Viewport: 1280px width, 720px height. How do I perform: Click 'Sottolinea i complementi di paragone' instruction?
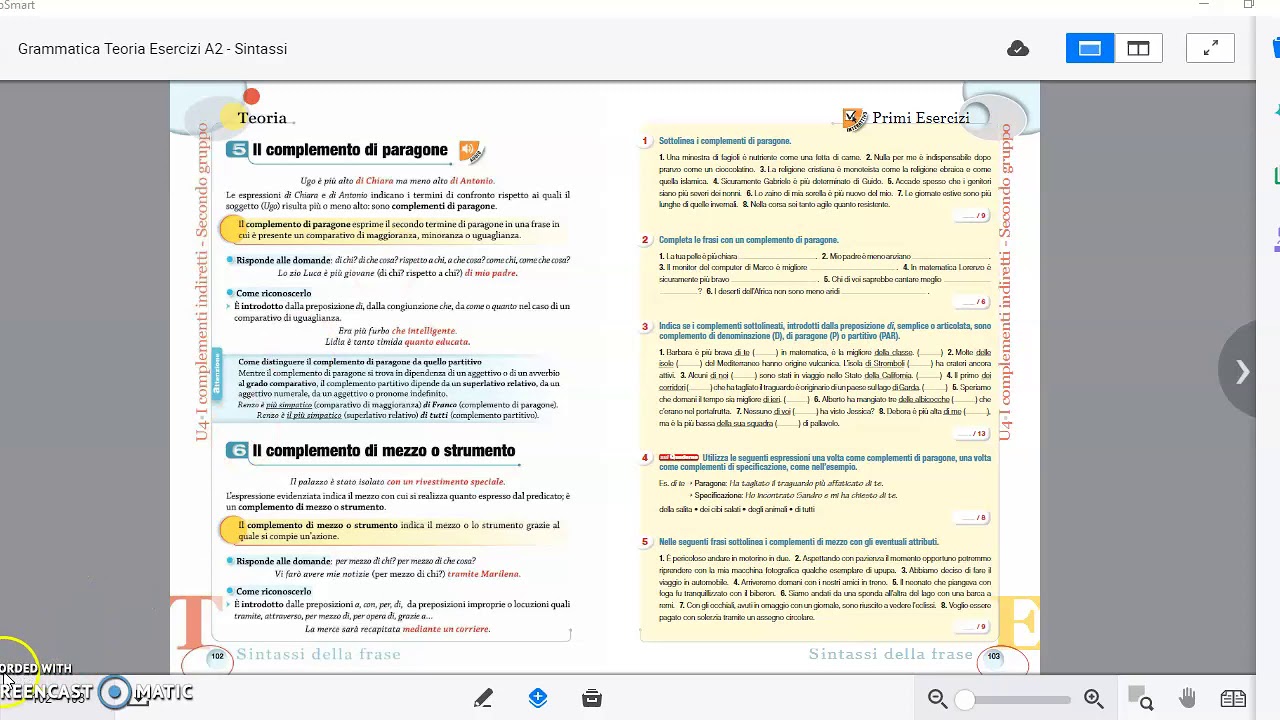click(725, 141)
